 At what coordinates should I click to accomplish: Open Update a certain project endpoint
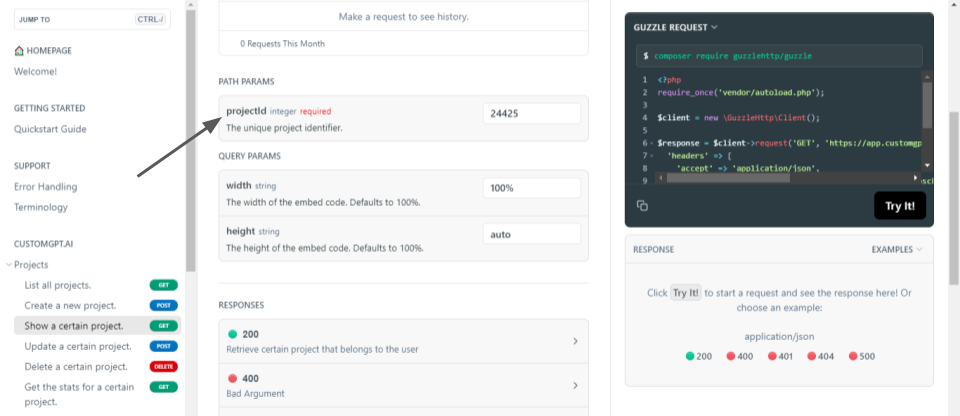click(78, 346)
